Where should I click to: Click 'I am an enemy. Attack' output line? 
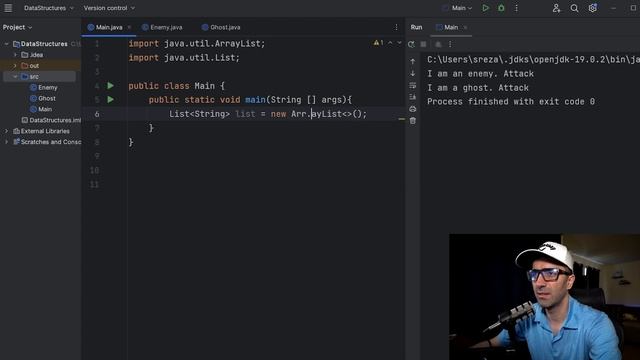(x=480, y=74)
